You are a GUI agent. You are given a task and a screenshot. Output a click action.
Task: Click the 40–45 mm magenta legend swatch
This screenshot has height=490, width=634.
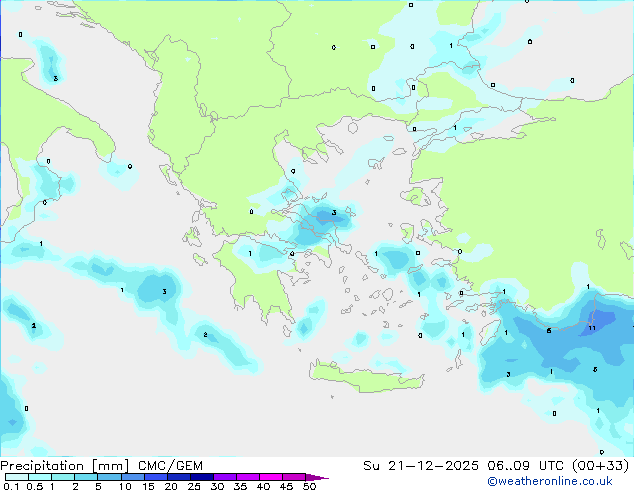point(271,477)
